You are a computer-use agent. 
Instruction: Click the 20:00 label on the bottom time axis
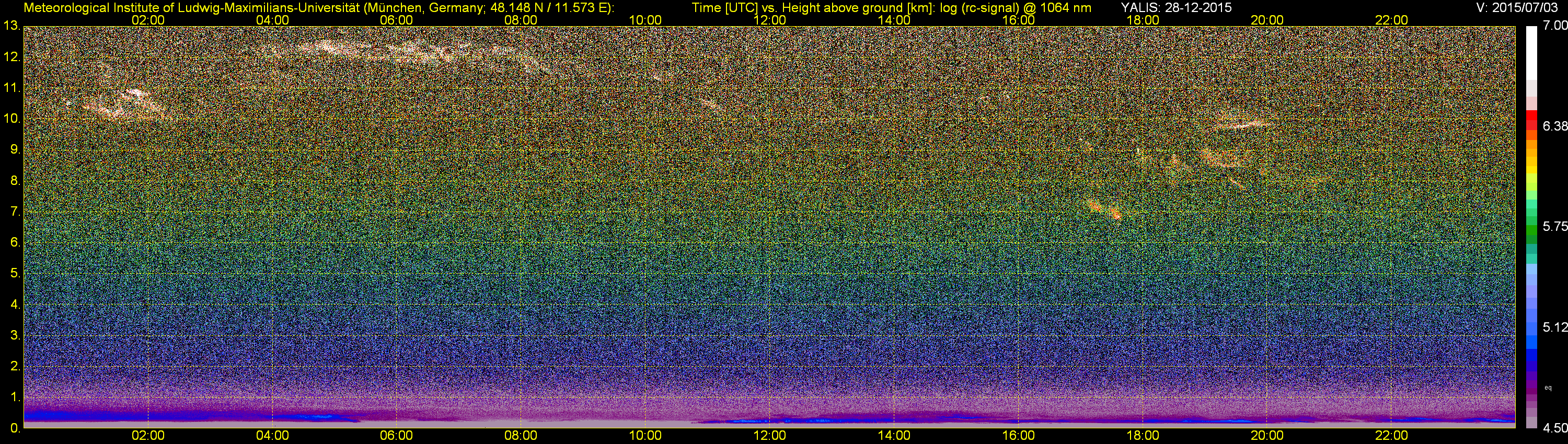(x=1267, y=436)
